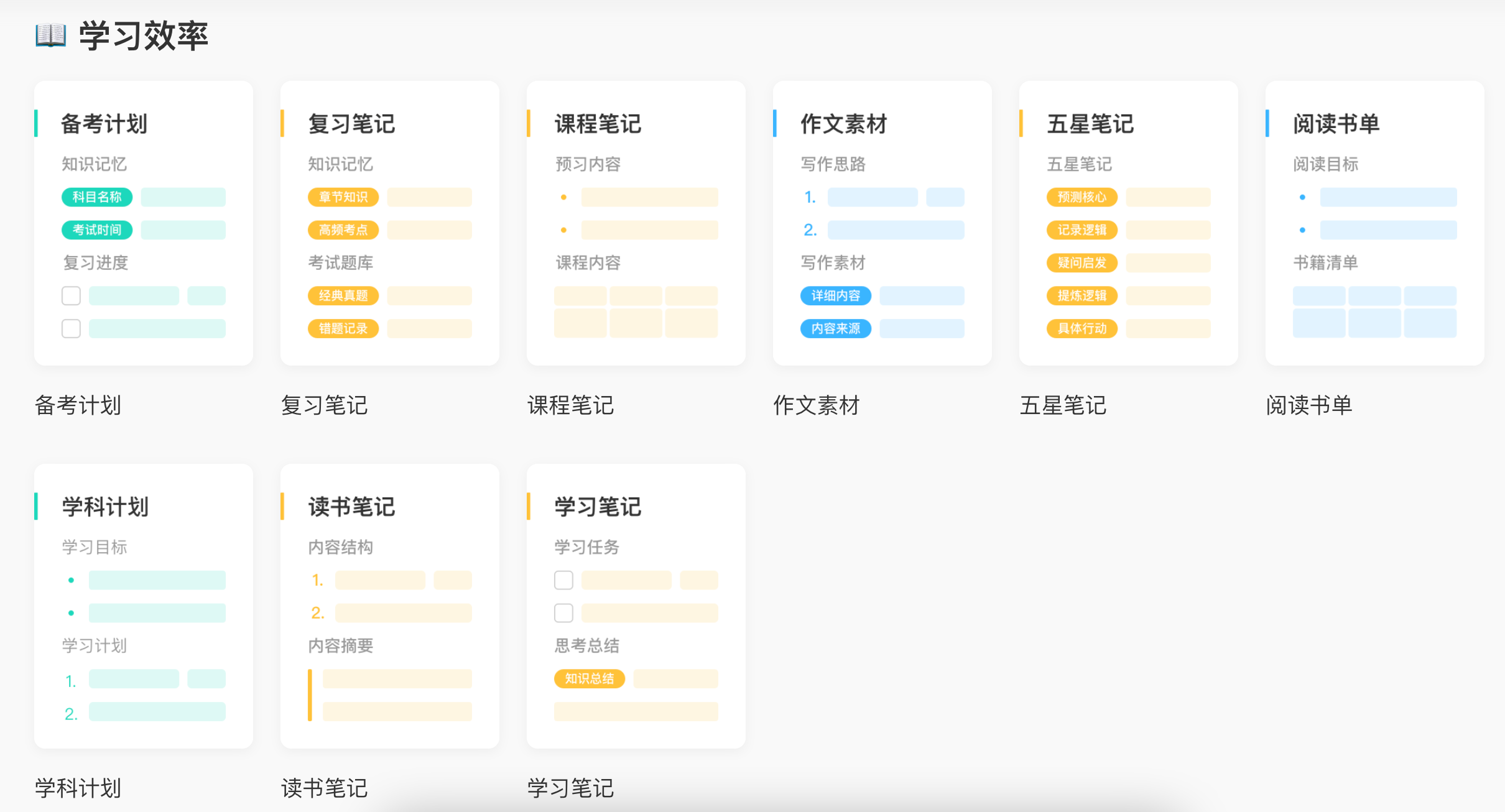Click the 经典真题 orange tag

click(x=343, y=295)
